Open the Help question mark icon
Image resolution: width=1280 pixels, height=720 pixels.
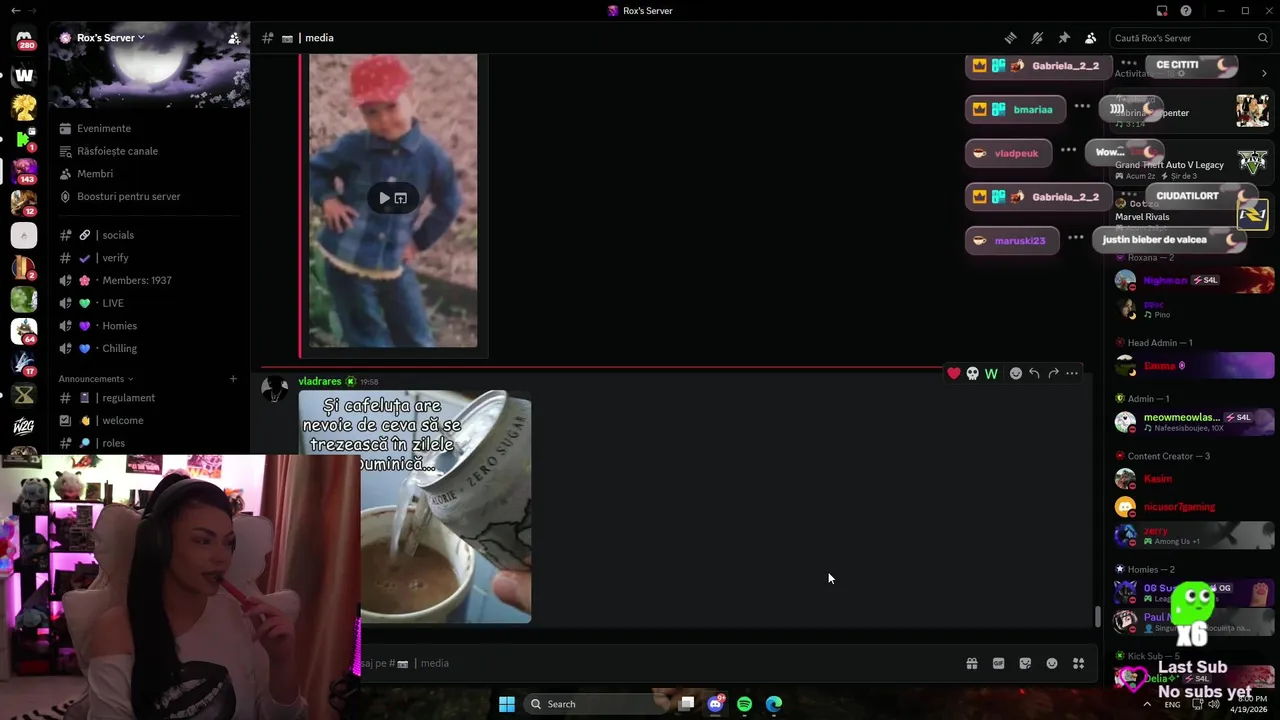pyautogui.click(x=1186, y=11)
